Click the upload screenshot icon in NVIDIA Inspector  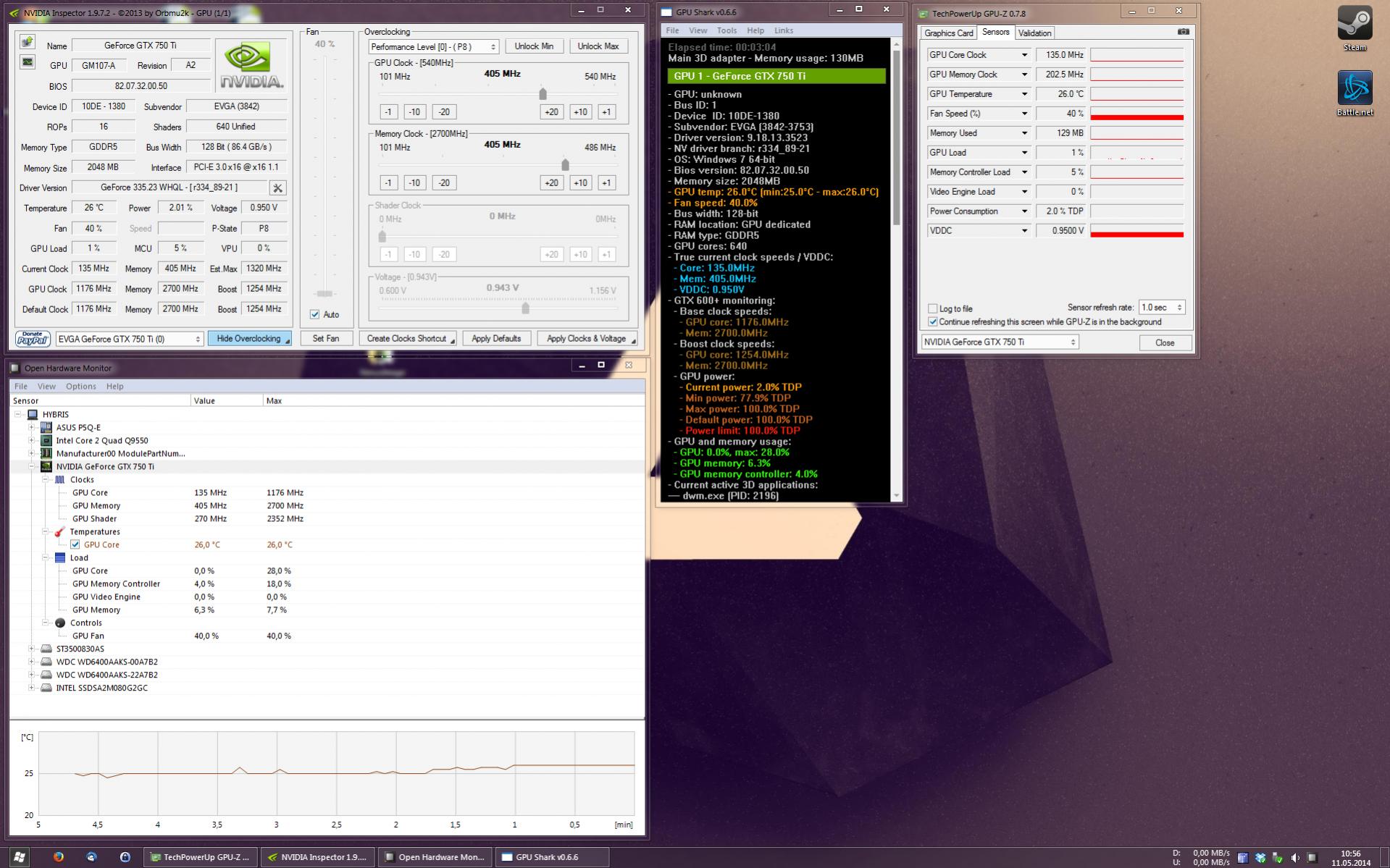pyautogui.click(x=28, y=42)
